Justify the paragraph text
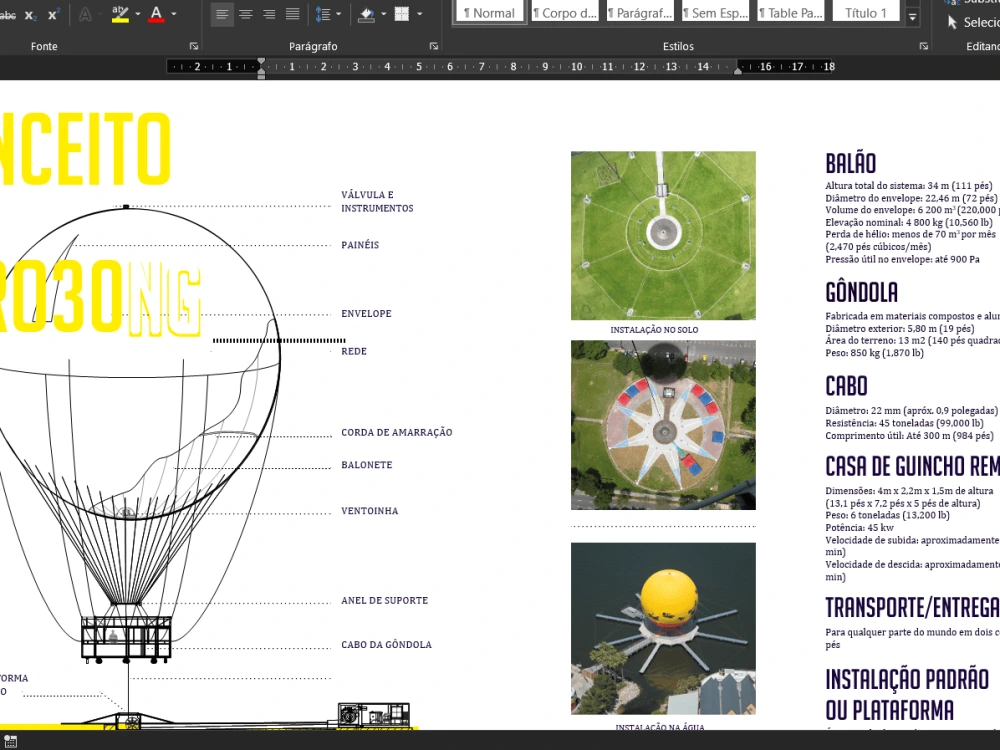Image resolution: width=1000 pixels, height=750 pixels. pos(293,14)
